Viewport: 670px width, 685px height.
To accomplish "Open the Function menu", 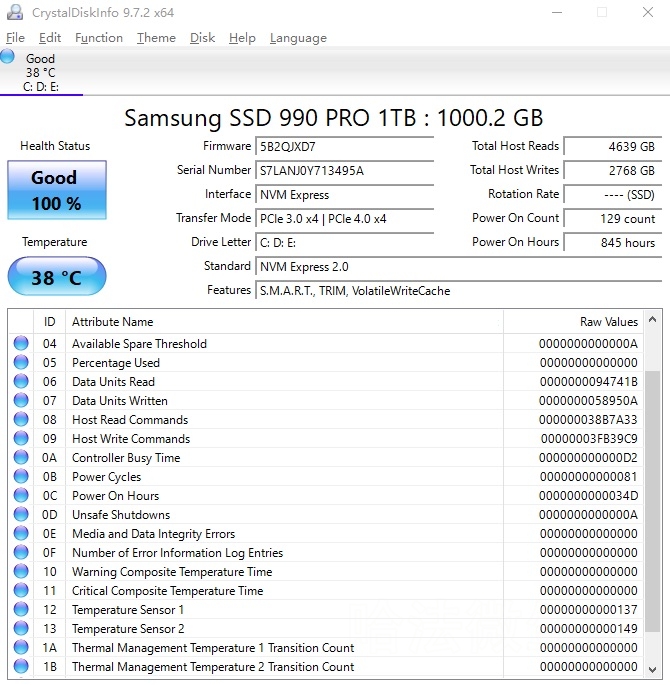I will click(x=99, y=38).
